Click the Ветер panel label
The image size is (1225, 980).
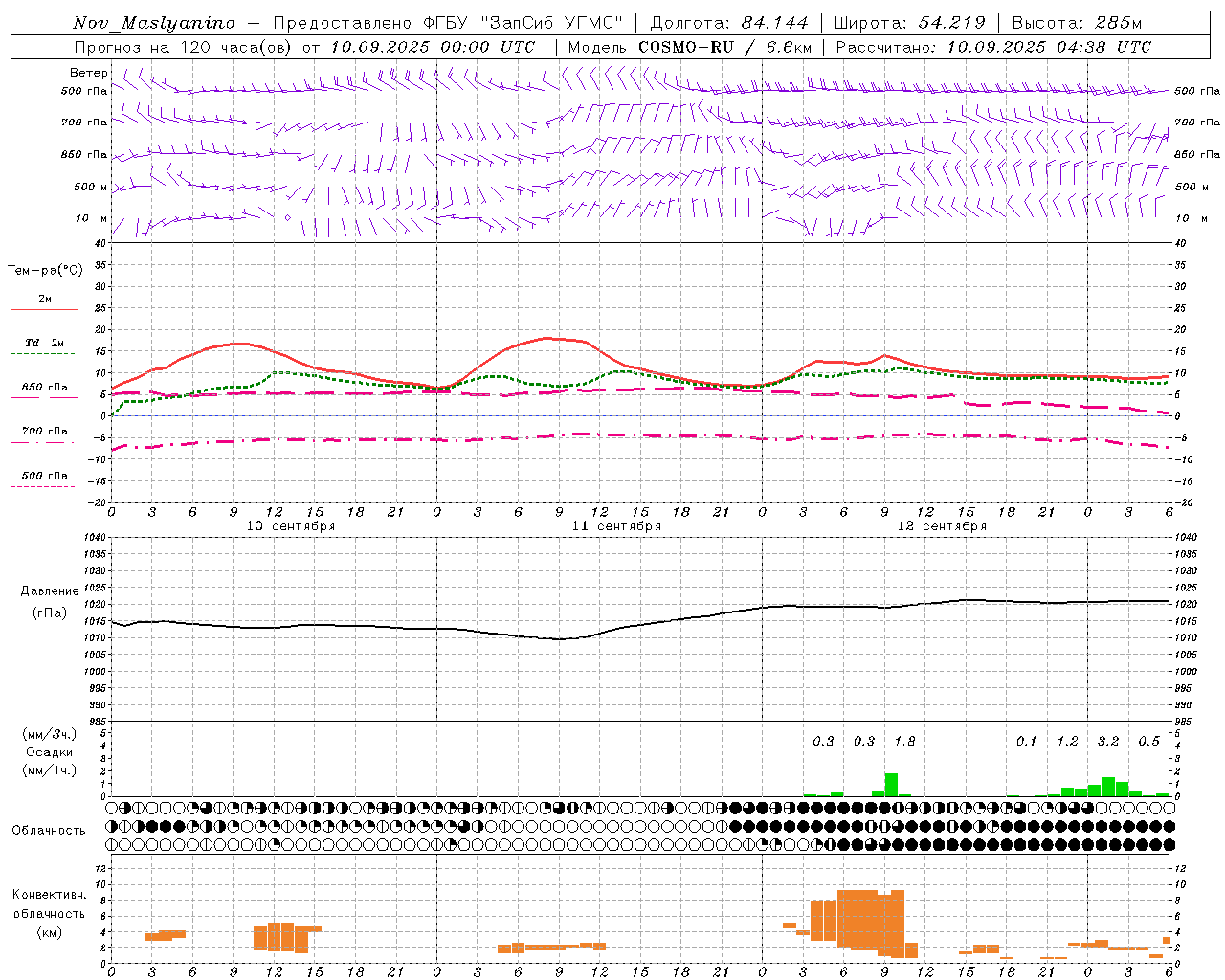tap(89, 73)
